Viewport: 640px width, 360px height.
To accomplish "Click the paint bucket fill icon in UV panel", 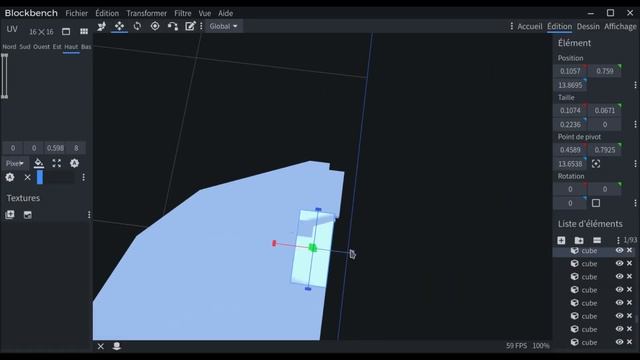I will click(x=39, y=163).
